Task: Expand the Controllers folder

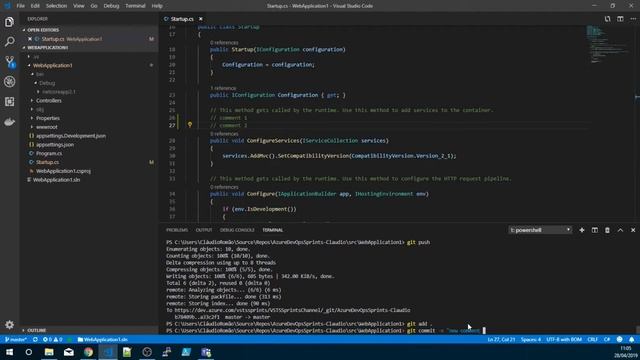Action: (x=49, y=100)
